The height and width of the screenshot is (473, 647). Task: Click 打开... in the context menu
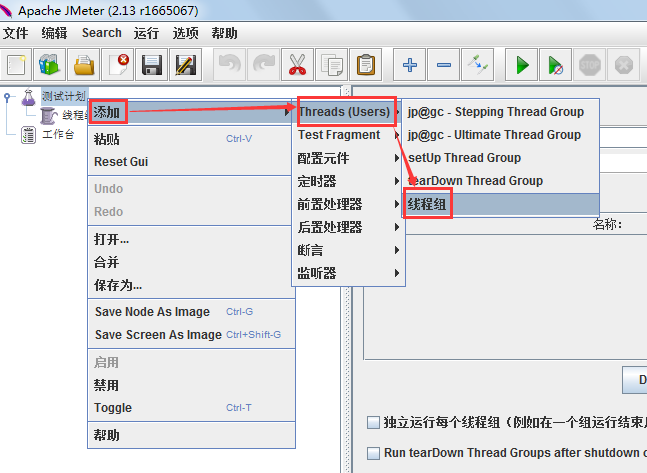pos(190,239)
